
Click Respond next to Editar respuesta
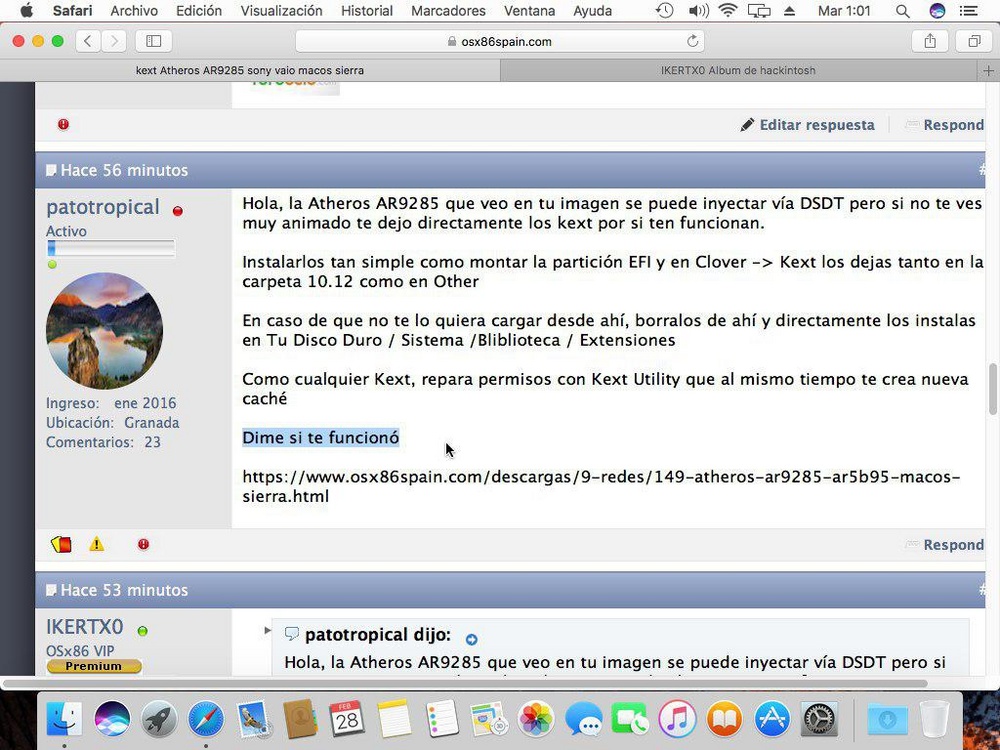pos(953,124)
